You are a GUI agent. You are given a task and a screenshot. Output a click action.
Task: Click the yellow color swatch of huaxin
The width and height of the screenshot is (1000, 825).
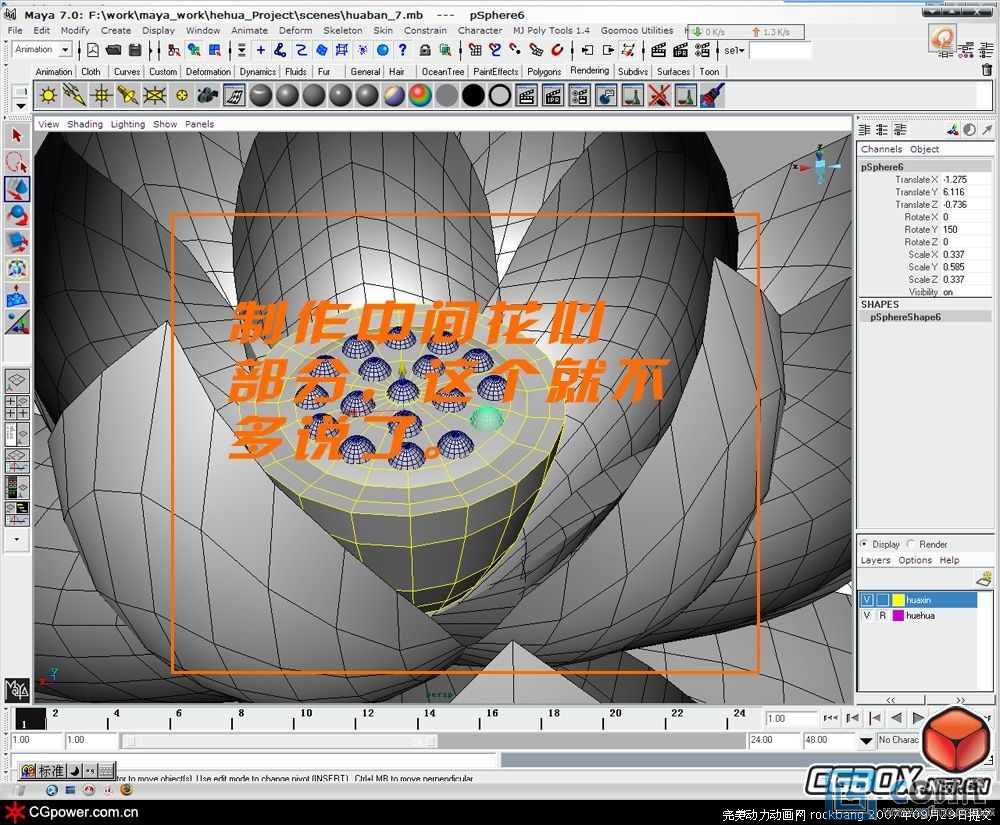[898, 600]
